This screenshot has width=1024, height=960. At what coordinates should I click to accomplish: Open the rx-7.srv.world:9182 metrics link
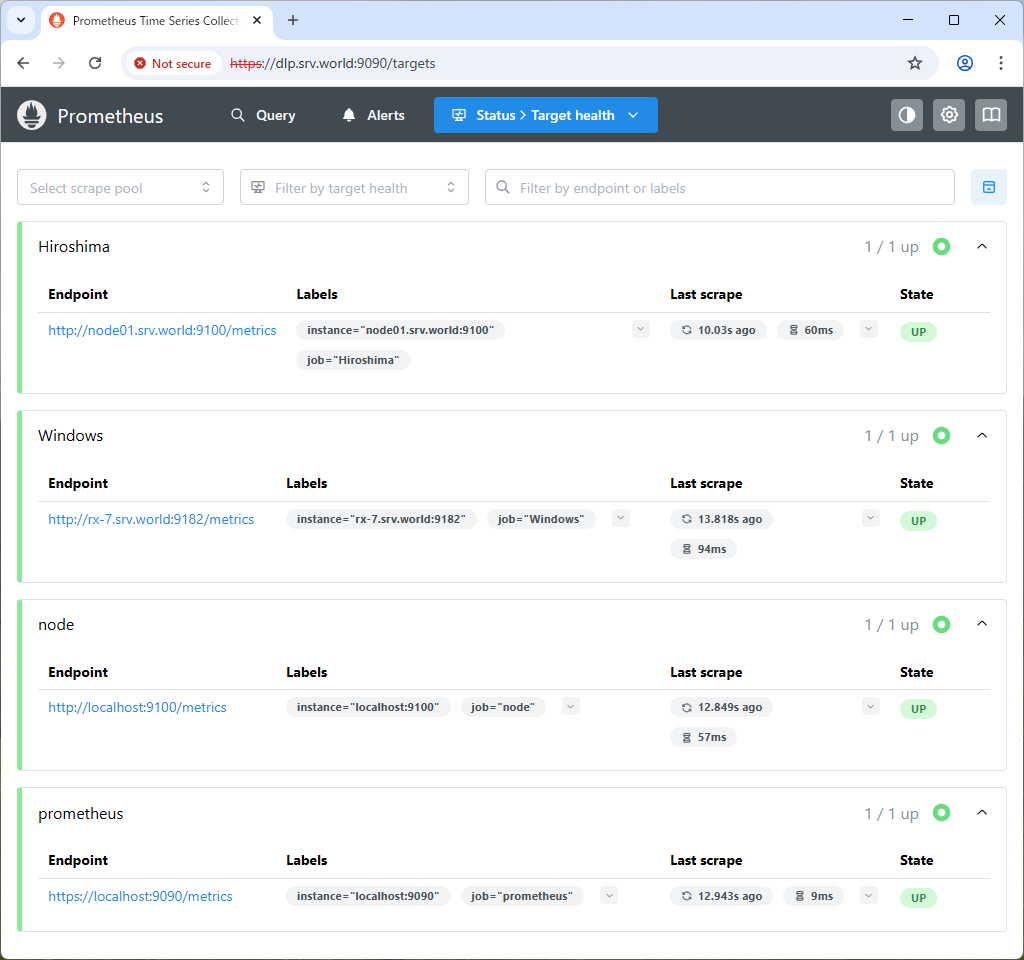tap(151, 519)
